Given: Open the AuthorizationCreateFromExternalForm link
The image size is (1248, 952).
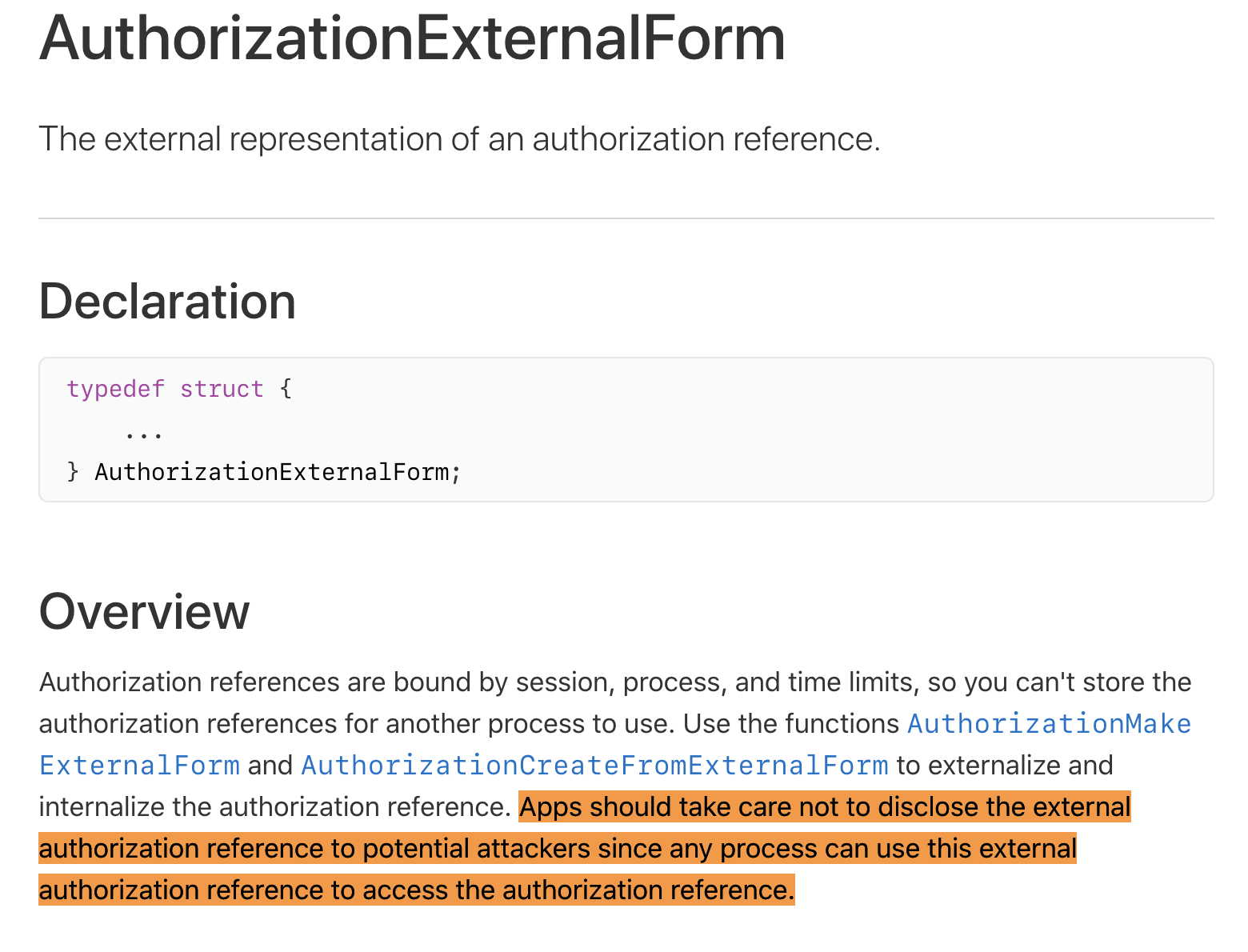Looking at the screenshot, I should (x=594, y=766).
